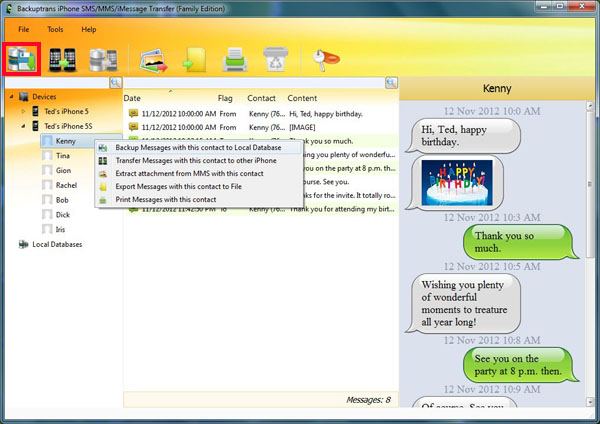The height and width of the screenshot is (424, 600).
Task: Click the yellow message icon of the first row
Action: coord(133,113)
